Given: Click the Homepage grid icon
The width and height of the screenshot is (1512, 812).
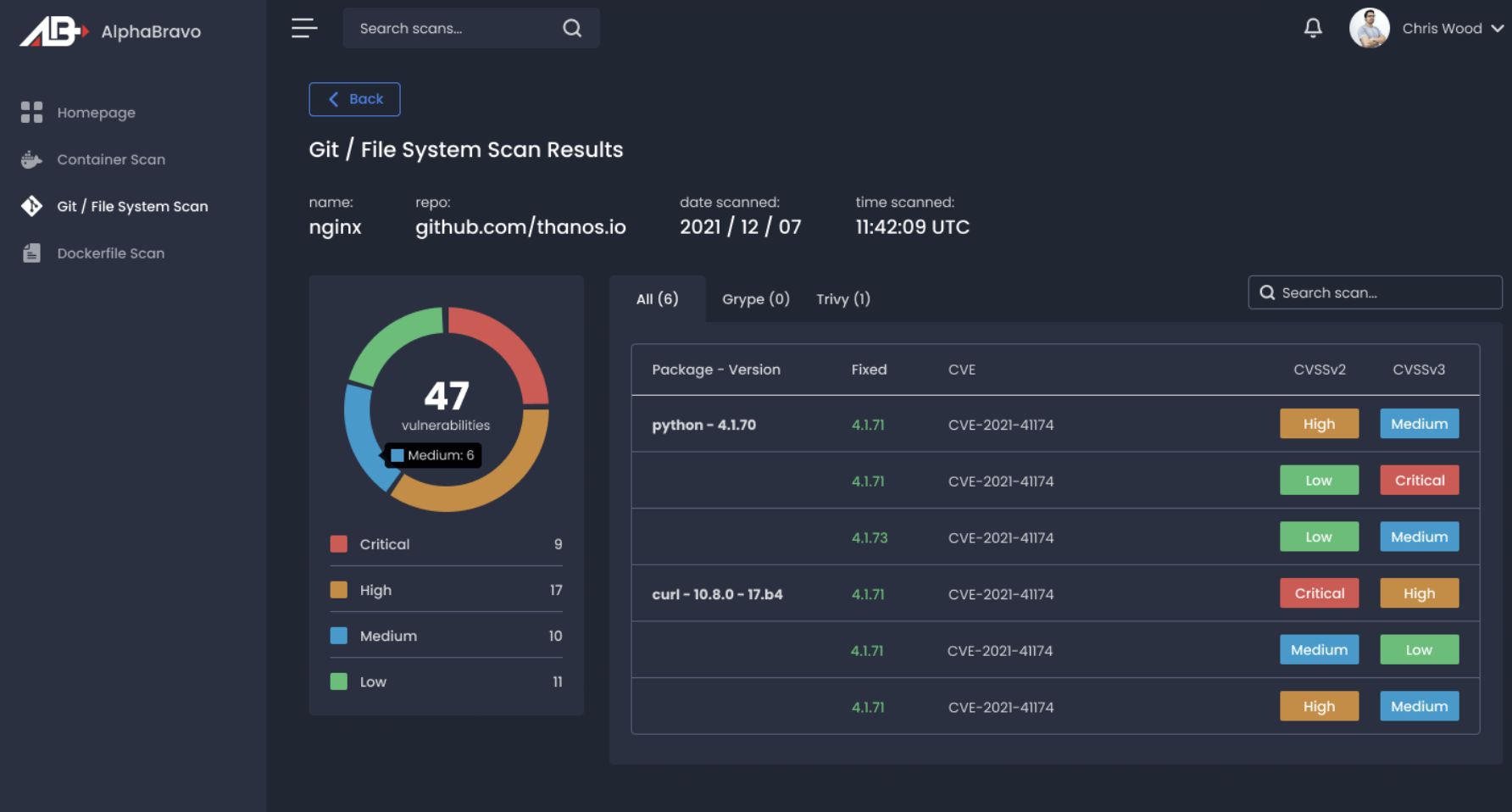Looking at the screenshot, I should click(31, 113).
